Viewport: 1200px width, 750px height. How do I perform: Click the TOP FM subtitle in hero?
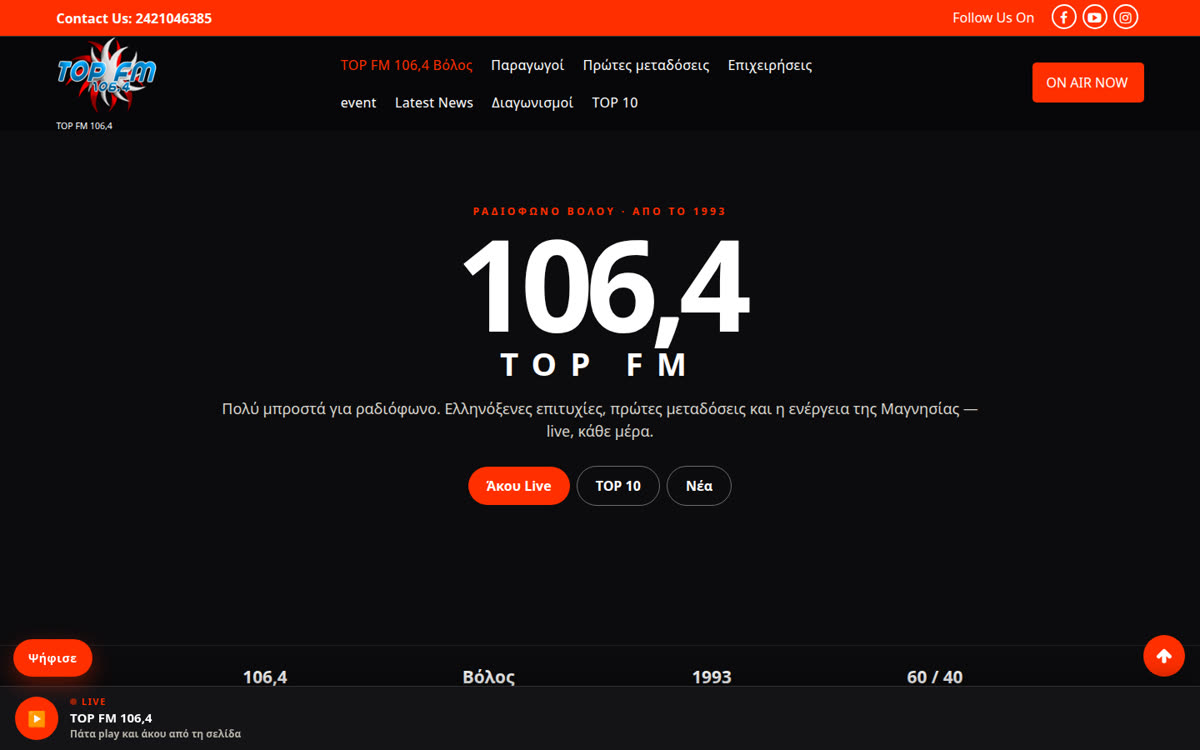point(595,364)
